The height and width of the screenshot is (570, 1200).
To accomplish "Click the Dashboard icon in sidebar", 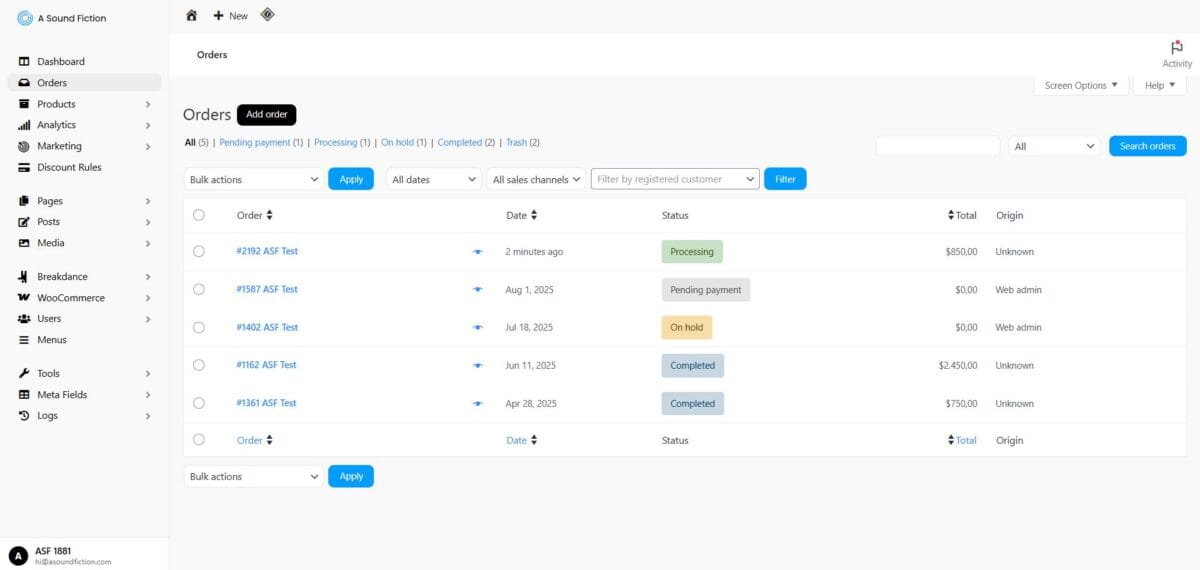I will tap(25, 62).
